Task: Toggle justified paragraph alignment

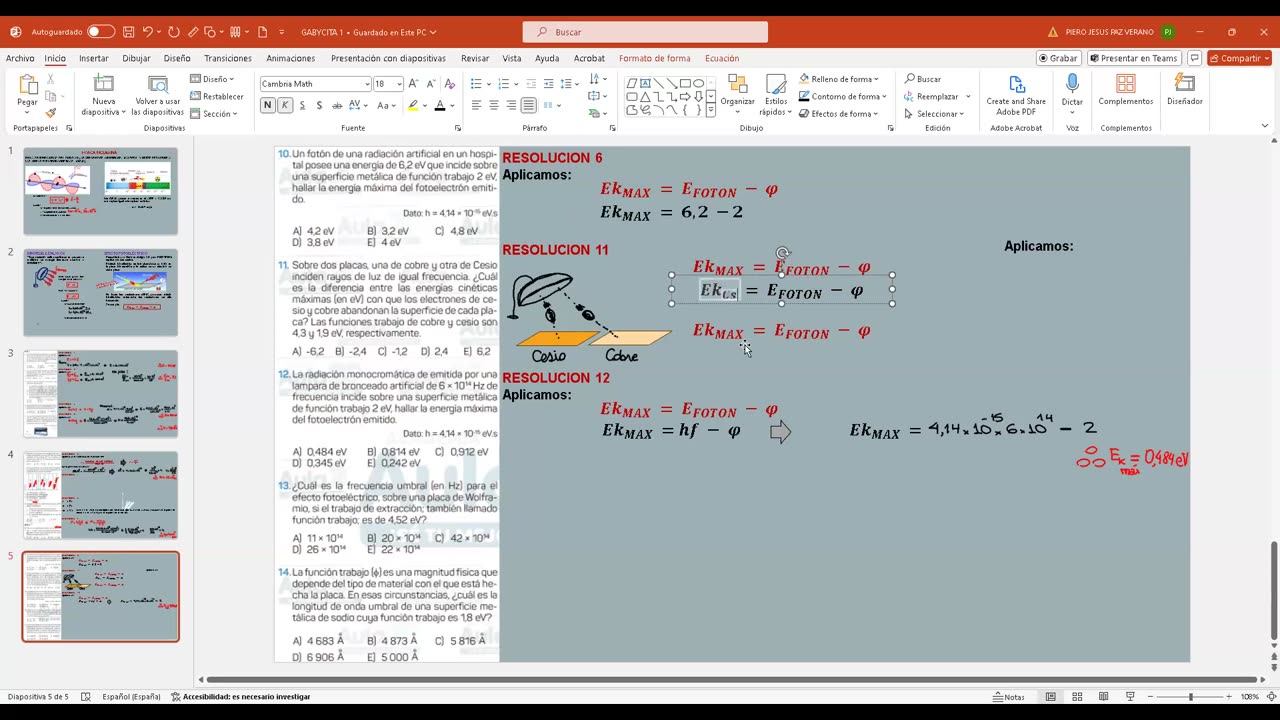Action: click(529, 105)
